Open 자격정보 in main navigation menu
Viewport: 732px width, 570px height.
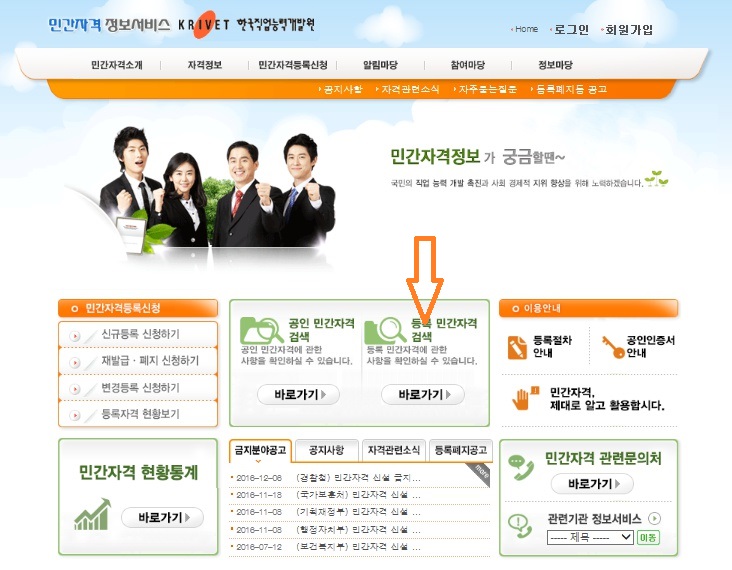[204, 65]
